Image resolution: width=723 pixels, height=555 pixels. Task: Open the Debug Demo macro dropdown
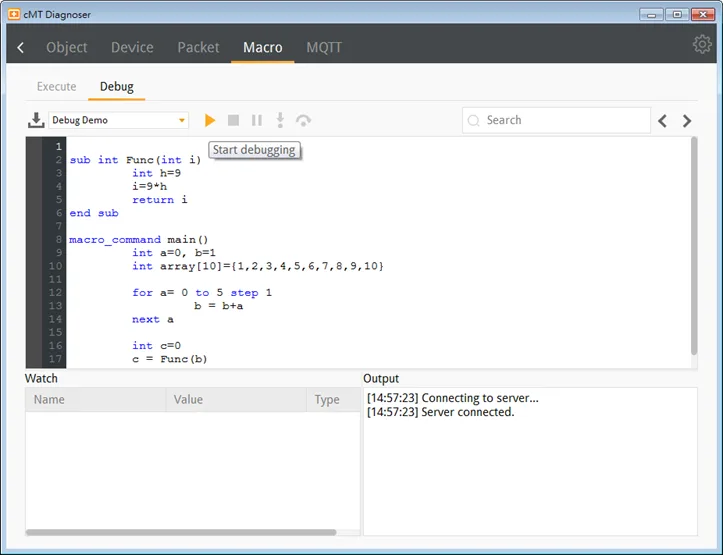pos(119,120)
